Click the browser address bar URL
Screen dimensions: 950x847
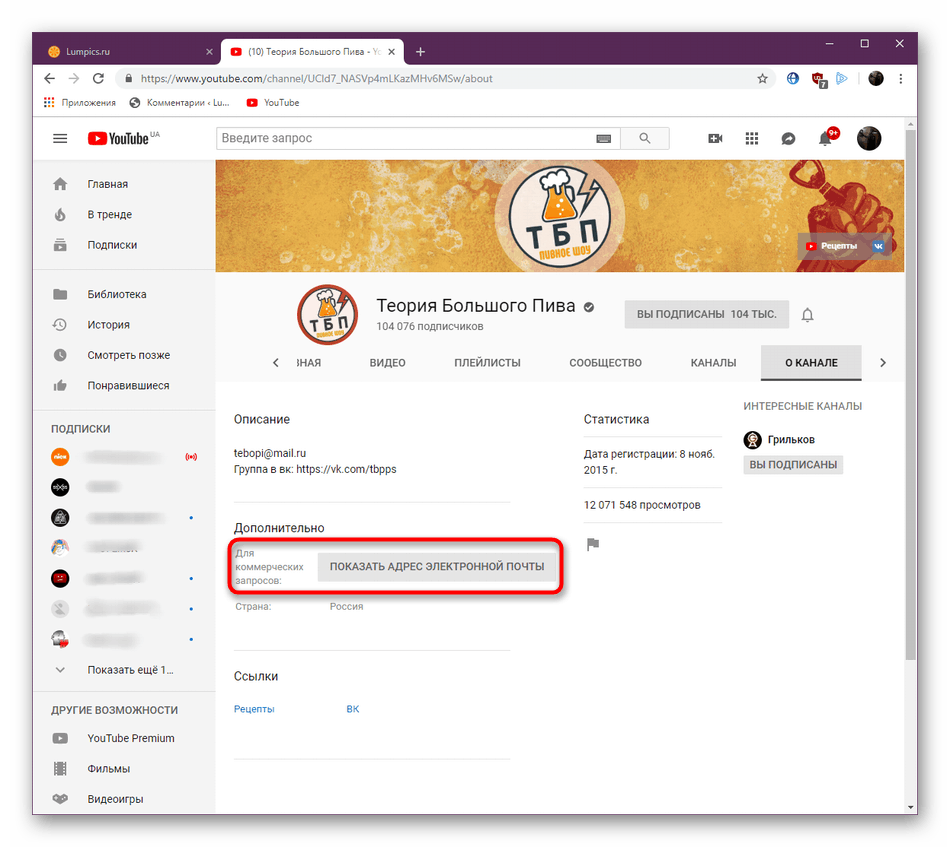317,79
